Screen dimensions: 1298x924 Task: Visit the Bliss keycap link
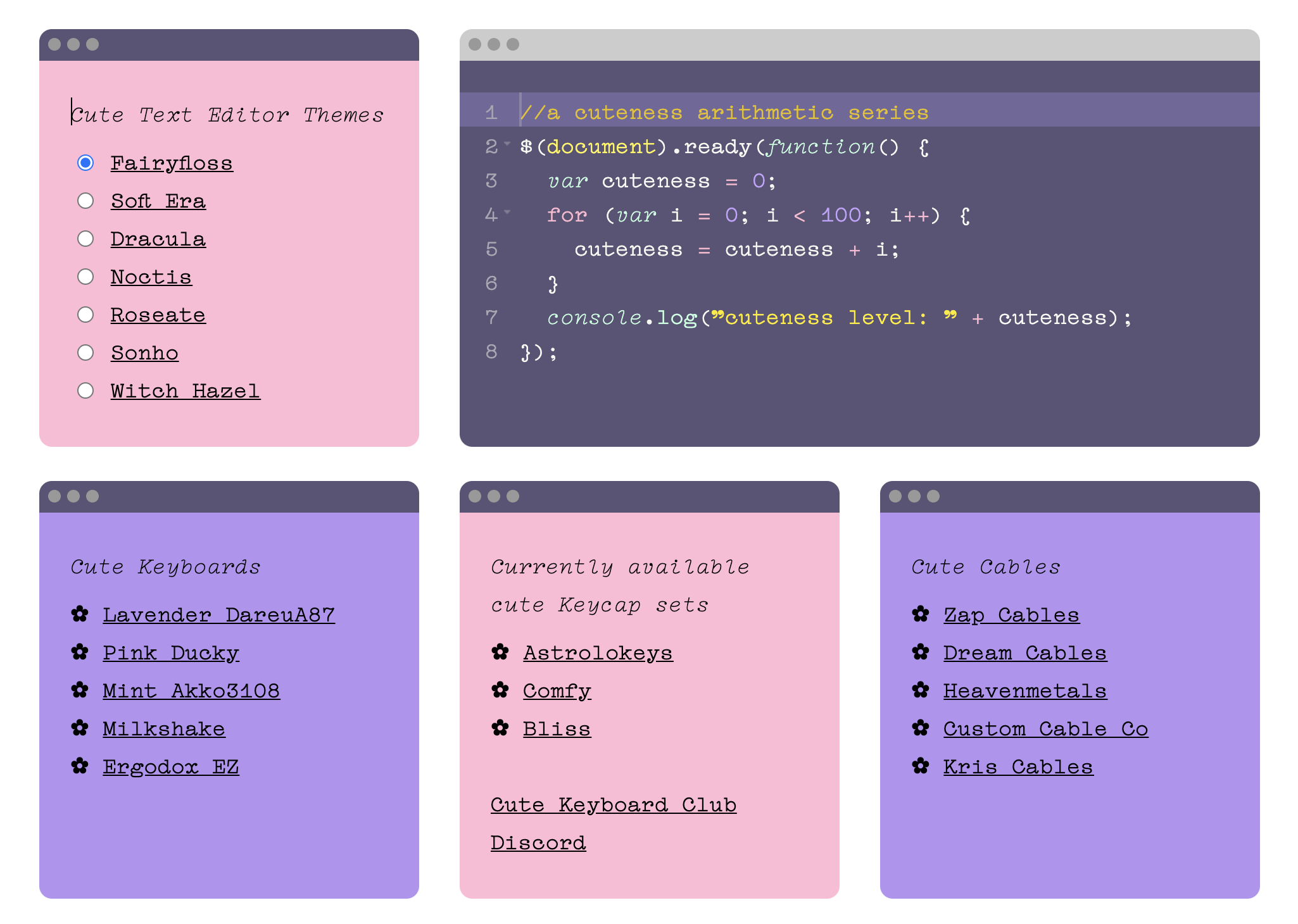pos(557,729)
